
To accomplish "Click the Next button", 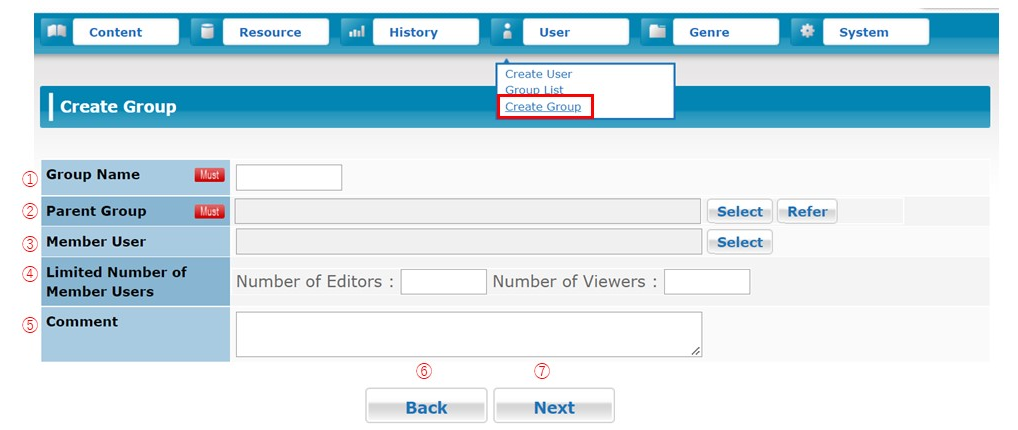I will 554,407.
